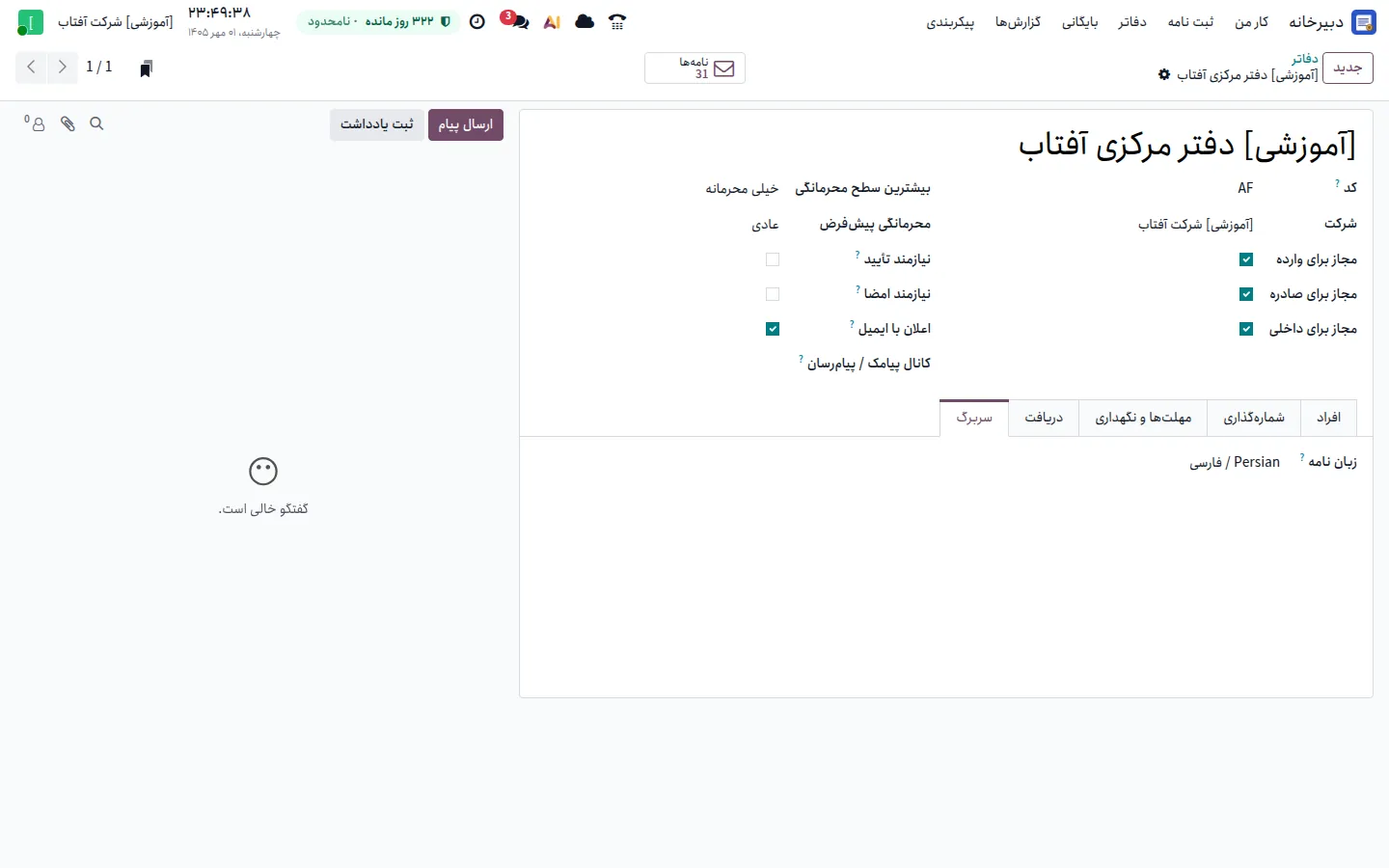Click the کانال پیامک / پیام‌رسان input field
Viewport: 1389px width, 868px height.
coord(659,364)
